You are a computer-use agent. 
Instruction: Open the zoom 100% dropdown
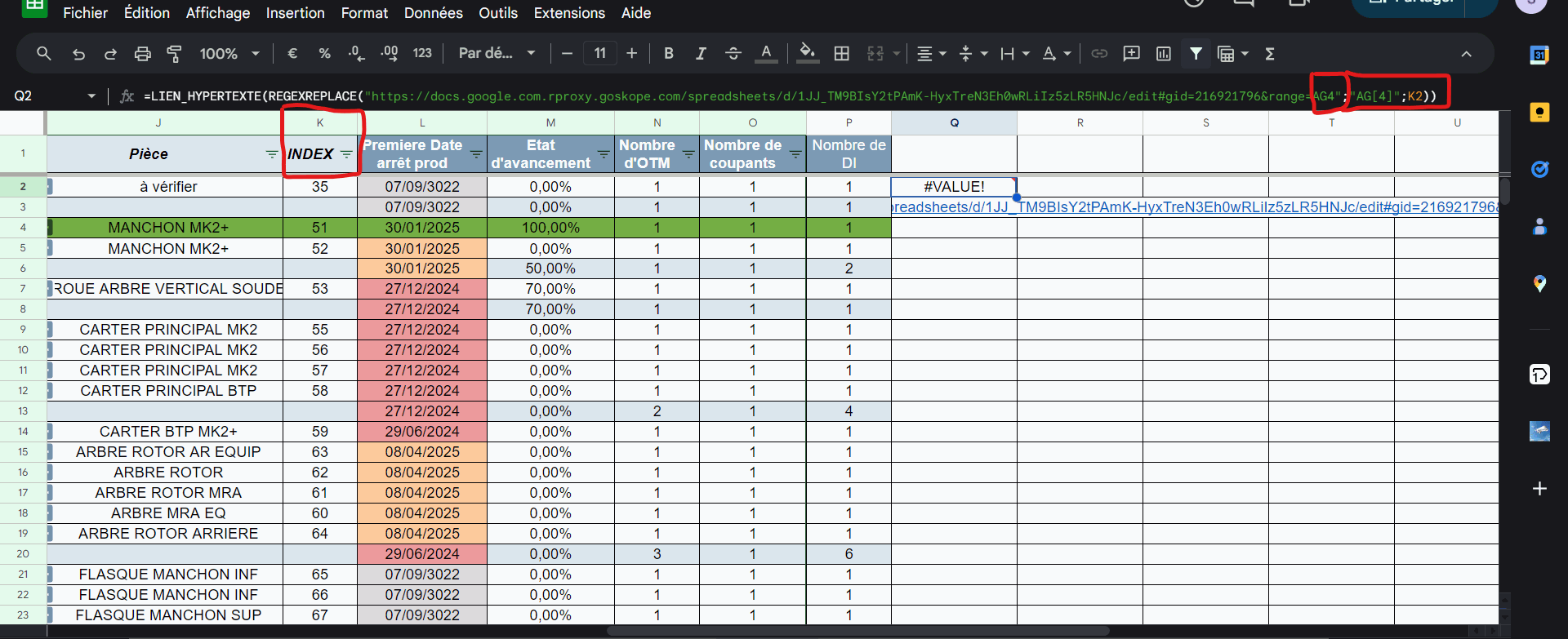[229, 54]
